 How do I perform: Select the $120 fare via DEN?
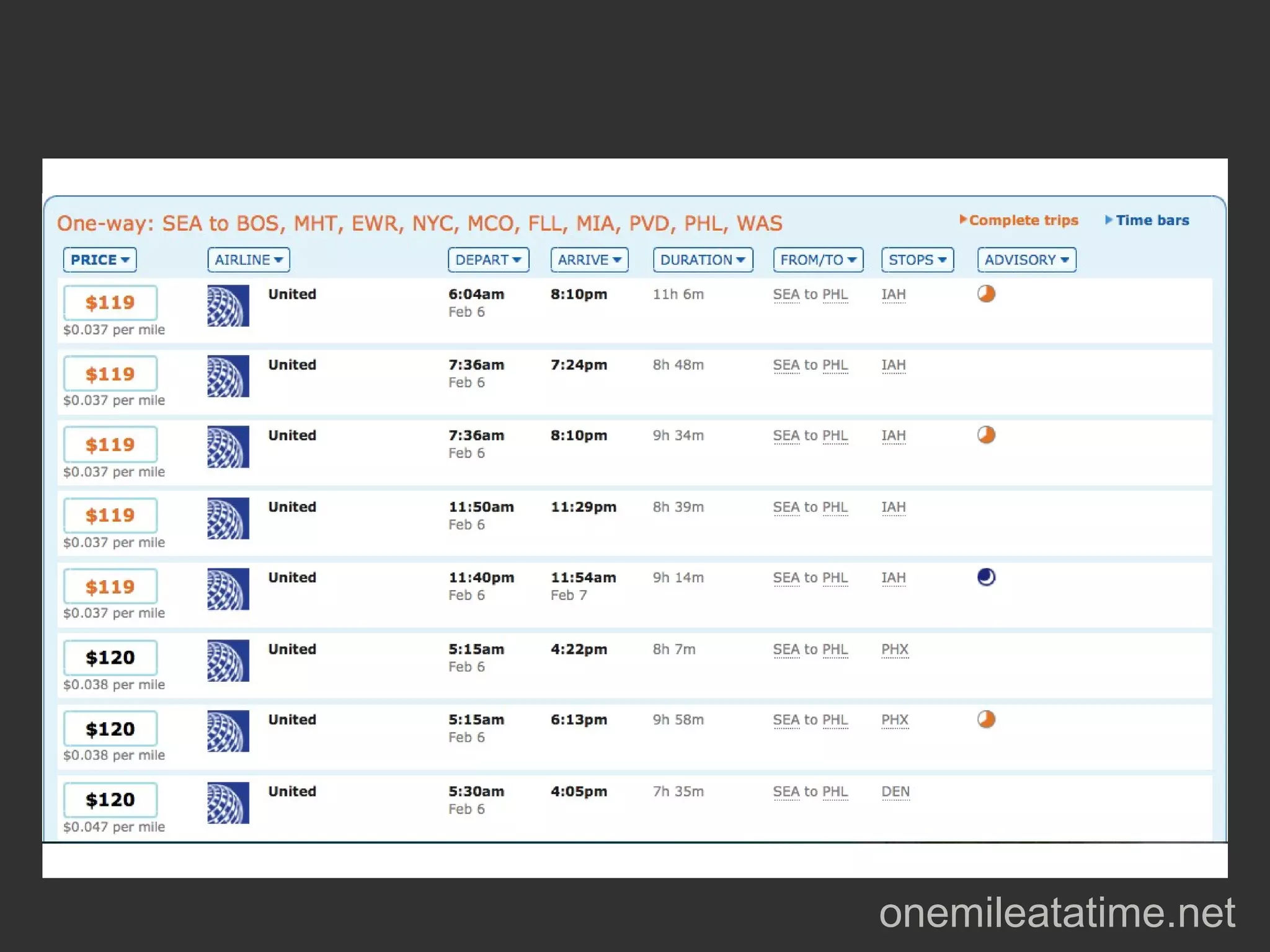pyautogui.click(x=110, y=800)
